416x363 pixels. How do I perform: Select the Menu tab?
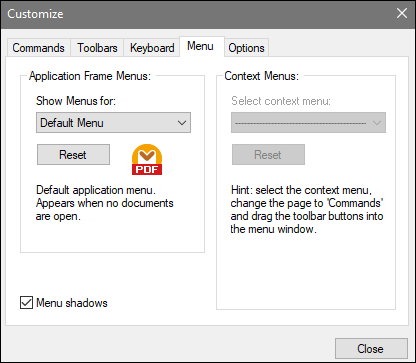pyautogui.click(x=202, y=46)
